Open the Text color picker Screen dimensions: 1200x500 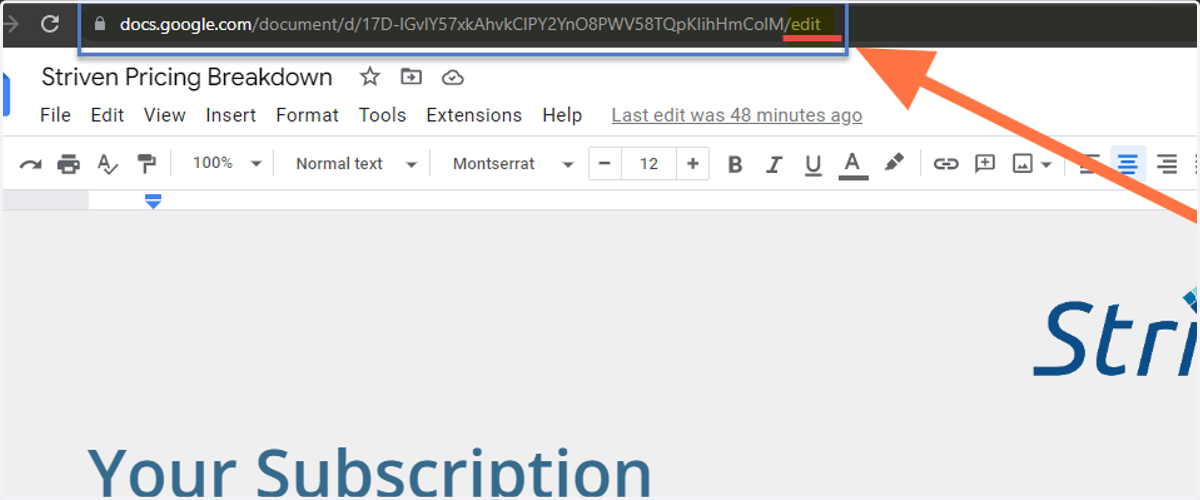pos(853,164)
